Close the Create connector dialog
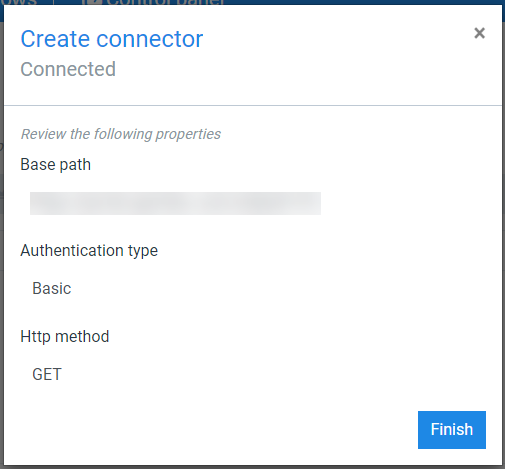505x469 pixels. pos(479,33)
